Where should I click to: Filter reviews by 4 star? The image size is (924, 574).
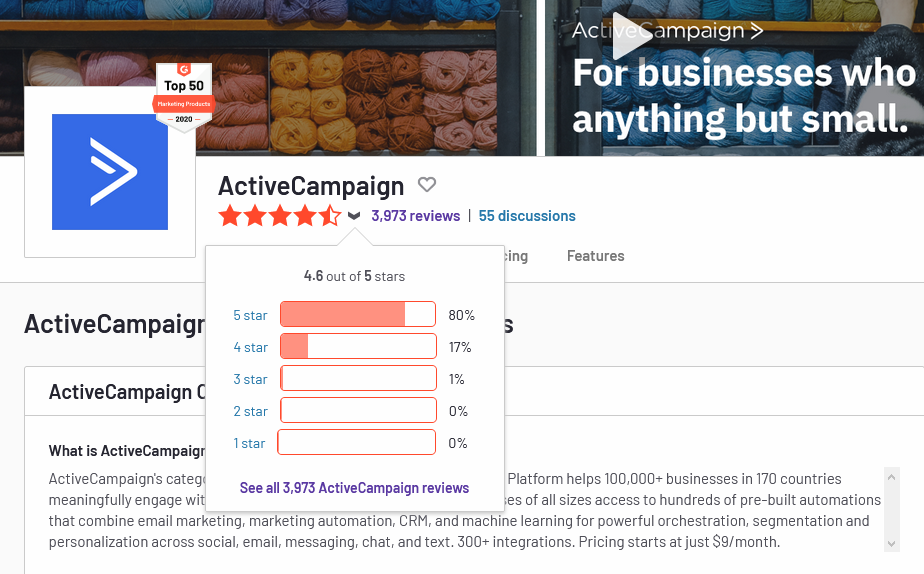[250, 347]
